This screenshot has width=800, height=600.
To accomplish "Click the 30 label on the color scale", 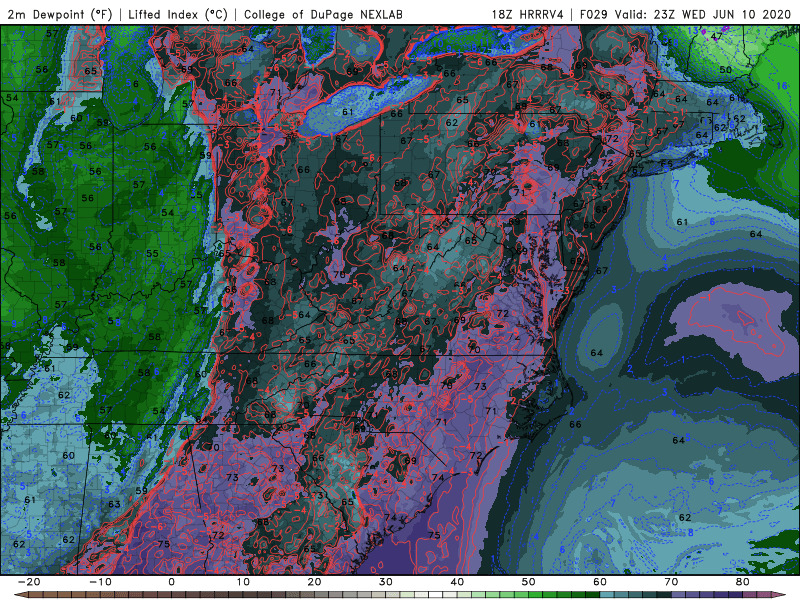I will [386, 582].
